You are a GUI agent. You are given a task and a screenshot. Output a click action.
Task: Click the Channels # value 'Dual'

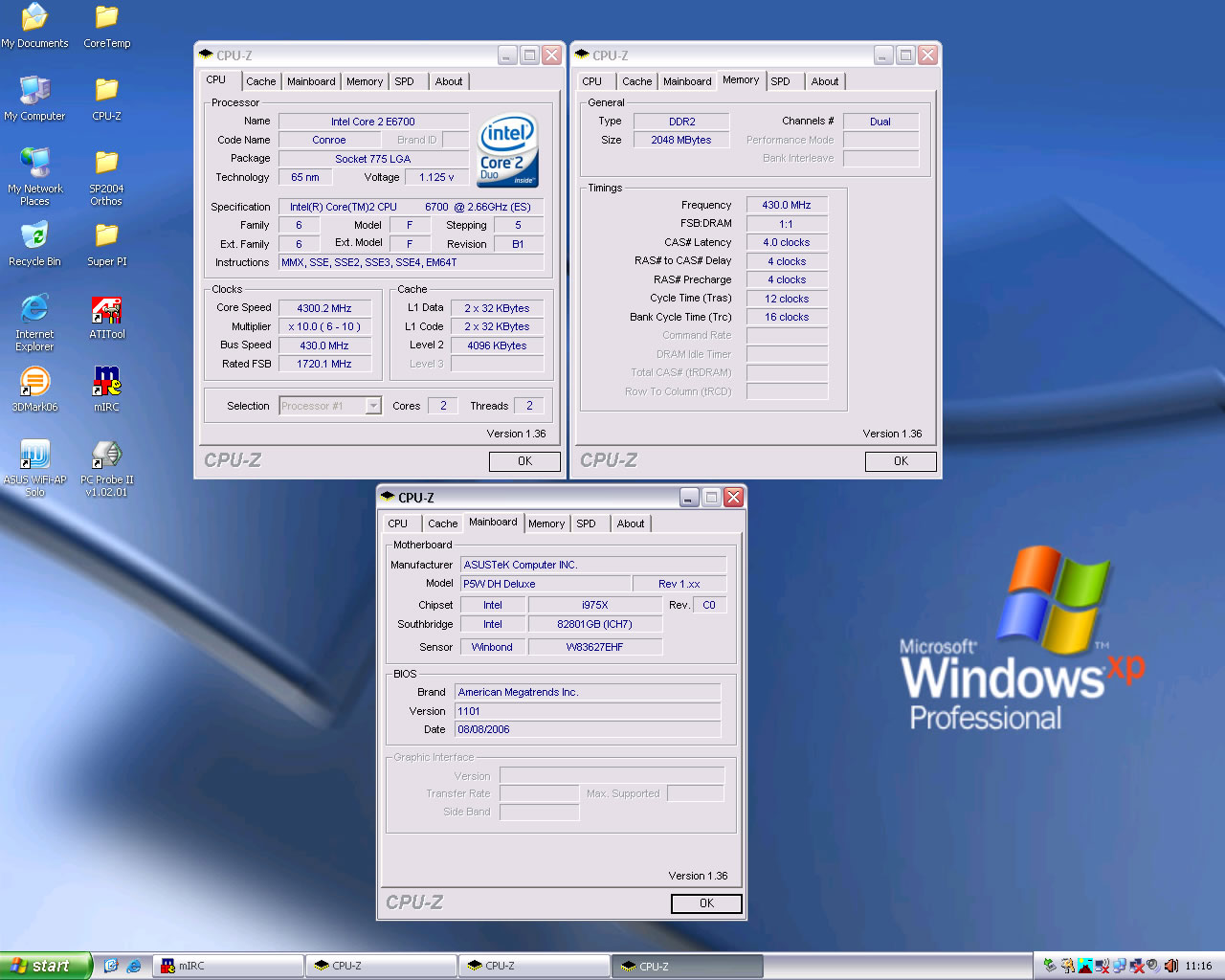click(x=880, y=122)
